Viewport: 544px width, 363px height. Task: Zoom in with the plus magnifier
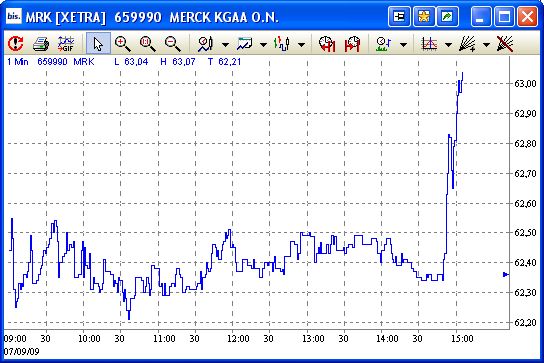(122, 44)
